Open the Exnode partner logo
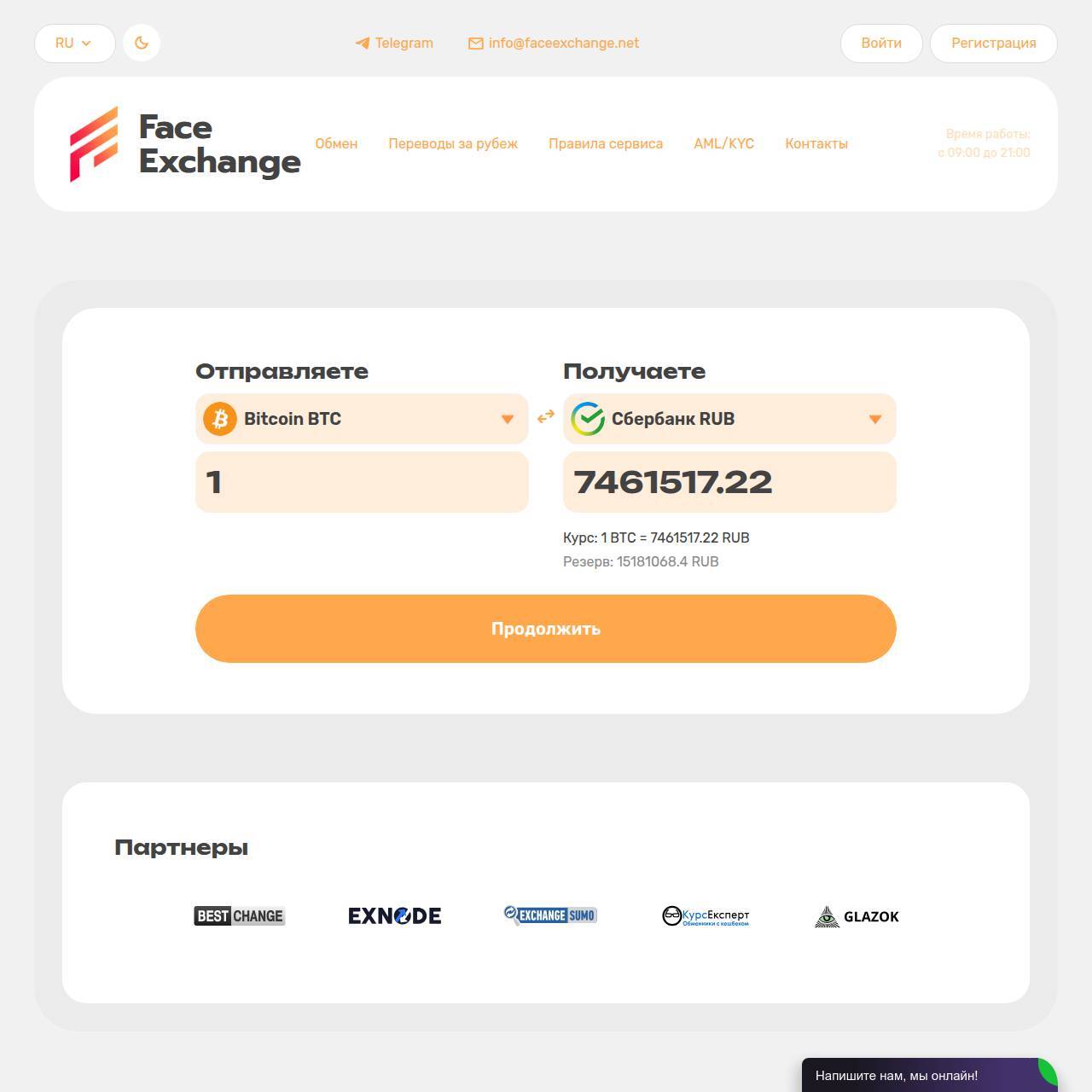1092x1092 pixels. click(395, 916)
